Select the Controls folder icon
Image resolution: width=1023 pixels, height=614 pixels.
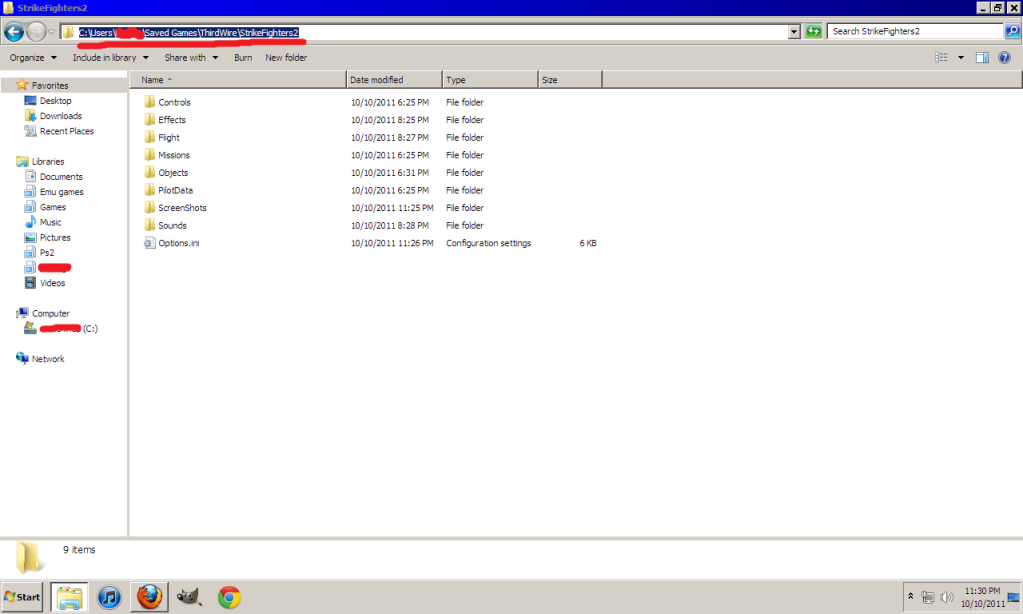[x=150, y=102]
